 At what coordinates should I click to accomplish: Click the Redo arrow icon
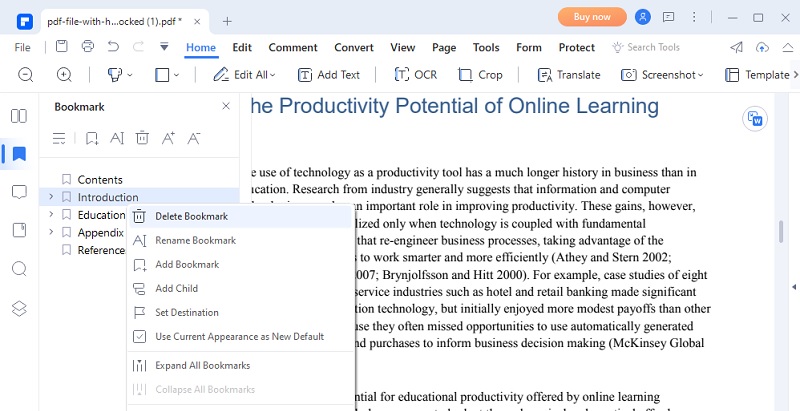tap(138, 47)
